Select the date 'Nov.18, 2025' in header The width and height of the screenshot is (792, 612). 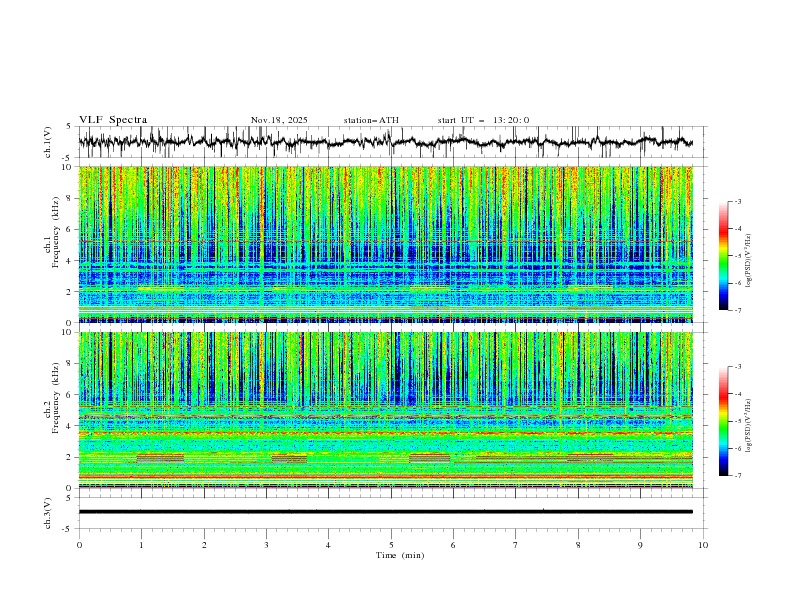279,120
